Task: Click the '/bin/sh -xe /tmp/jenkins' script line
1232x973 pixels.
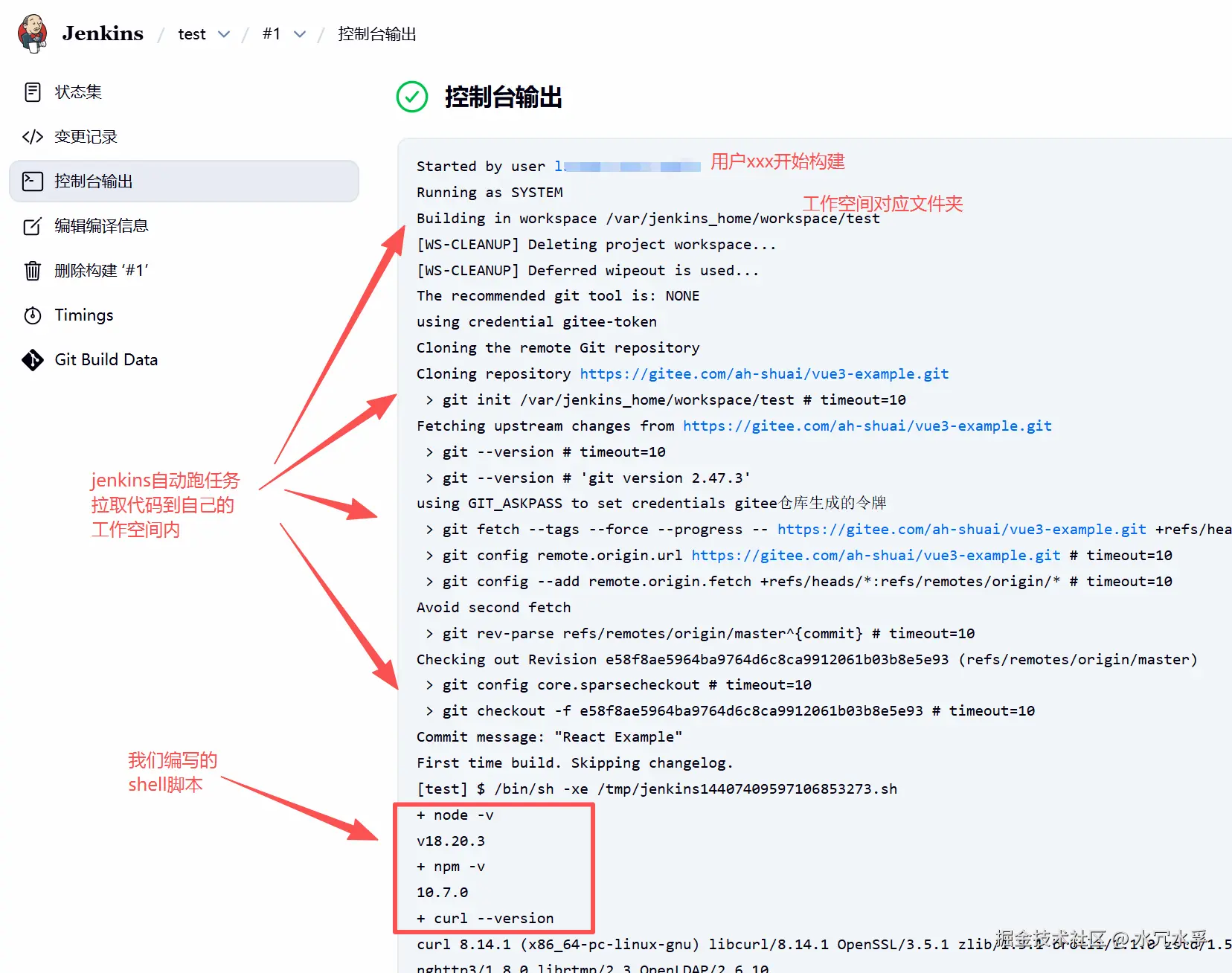Action: (x=657, y=789)
